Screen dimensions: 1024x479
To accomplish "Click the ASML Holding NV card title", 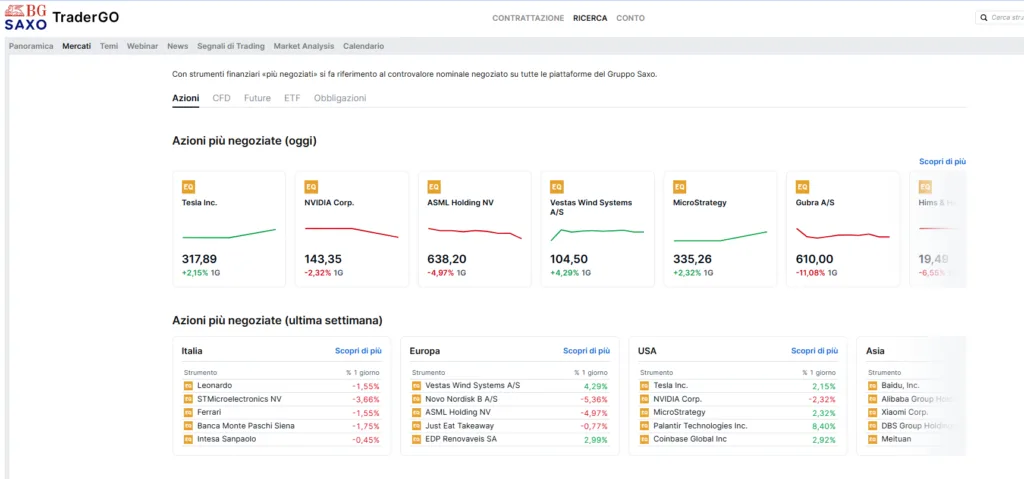I will [x=460, y=203].
